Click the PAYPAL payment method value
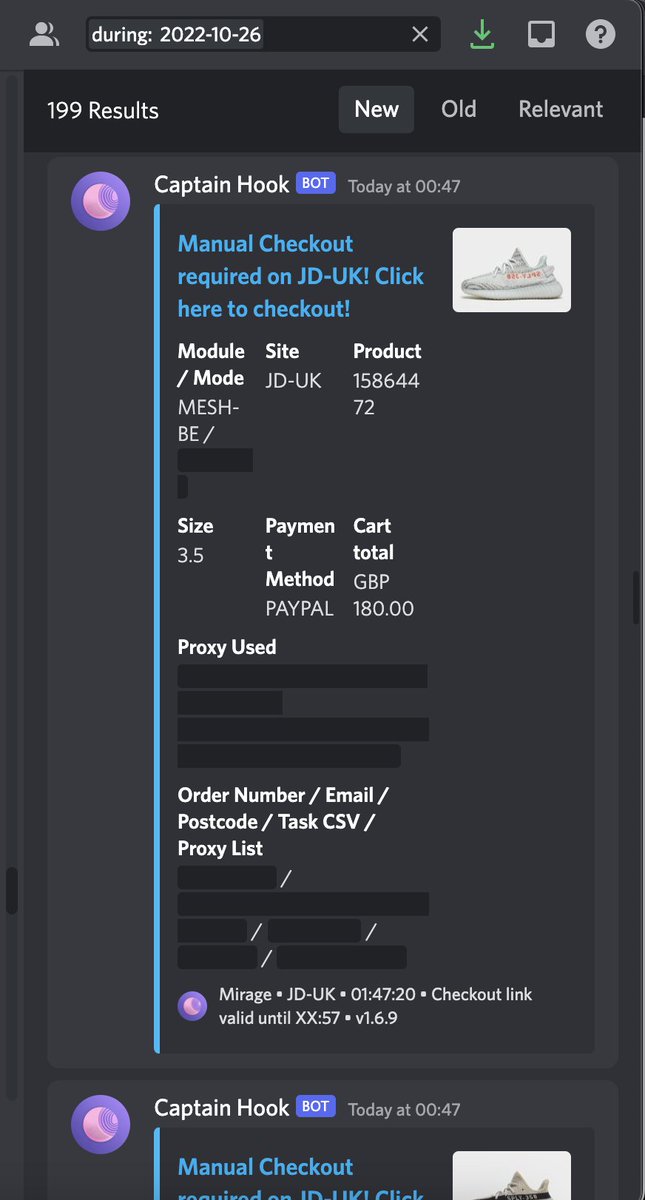The height and width of the screenshot is (1200, 645). (299, 608)
